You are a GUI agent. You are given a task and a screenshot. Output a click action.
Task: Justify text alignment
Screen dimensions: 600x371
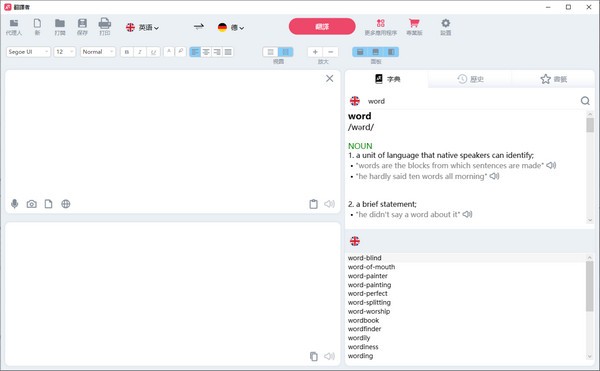[x=228, y=52]
